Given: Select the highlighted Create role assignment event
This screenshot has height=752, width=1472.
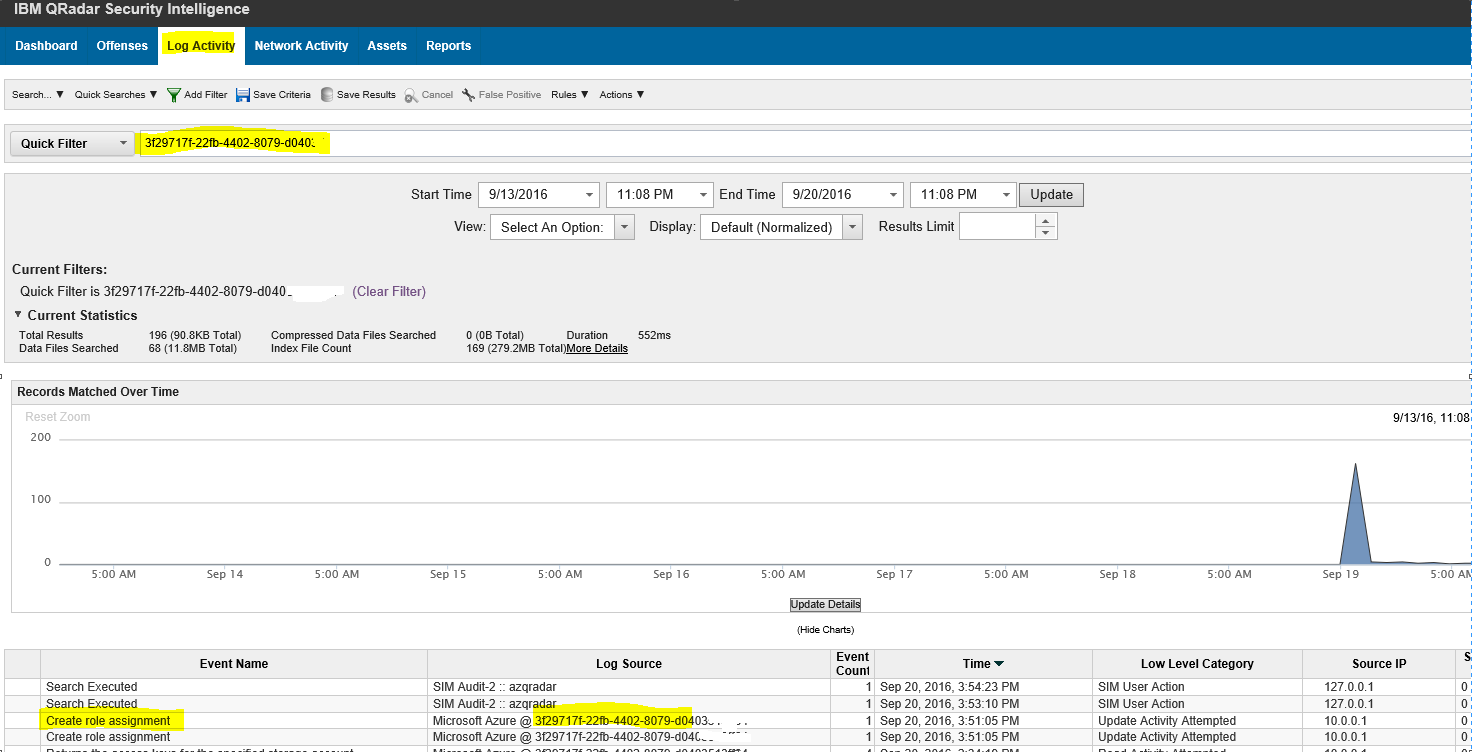Looking at the screenshot, I should [x=108, y=721].
